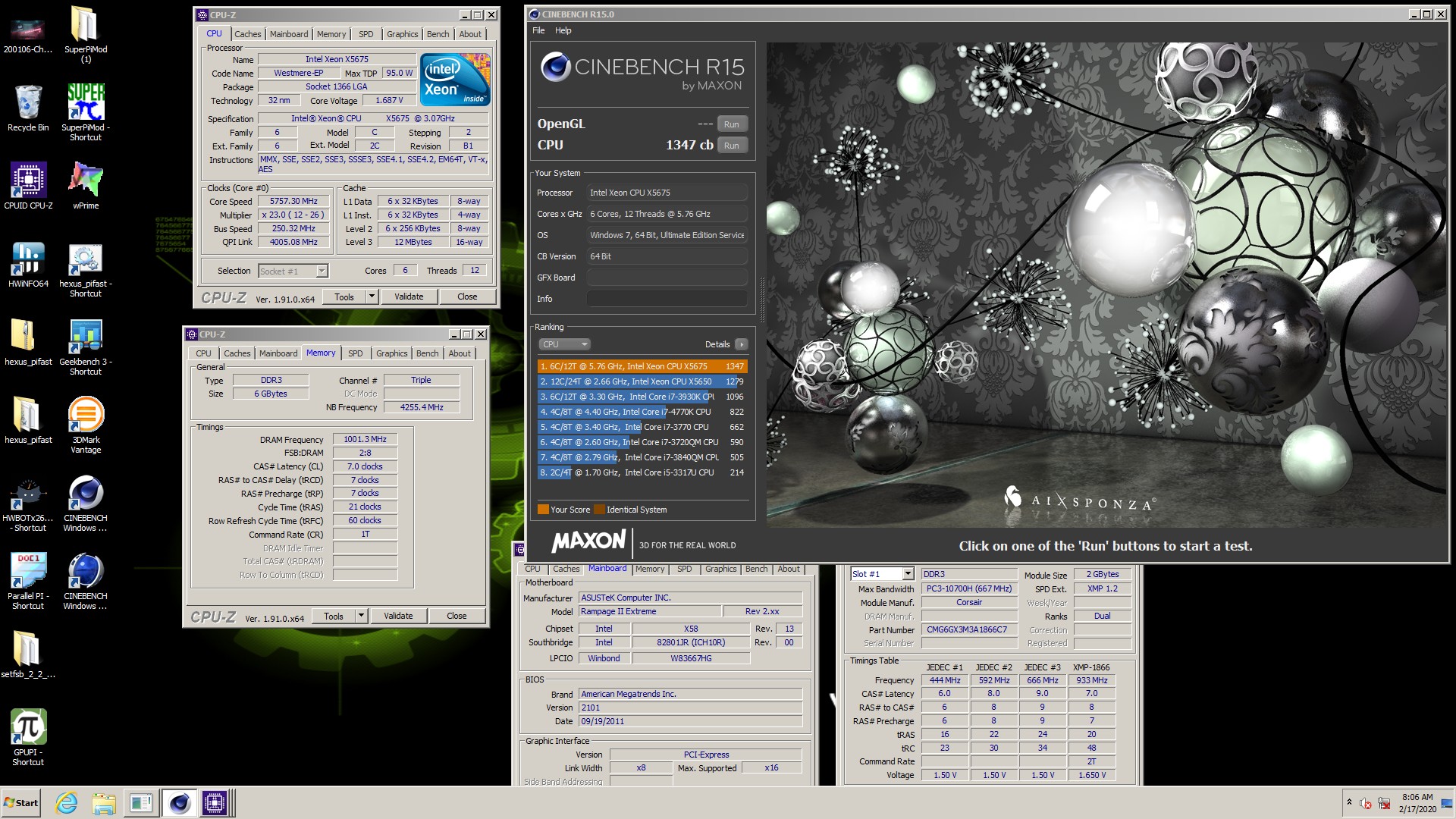Image resolution: width=1456 pixels, height=819 pixels.
Task: Open Tools dropdown arrow in Memory CPU-Z window
Action: [361, 616]
